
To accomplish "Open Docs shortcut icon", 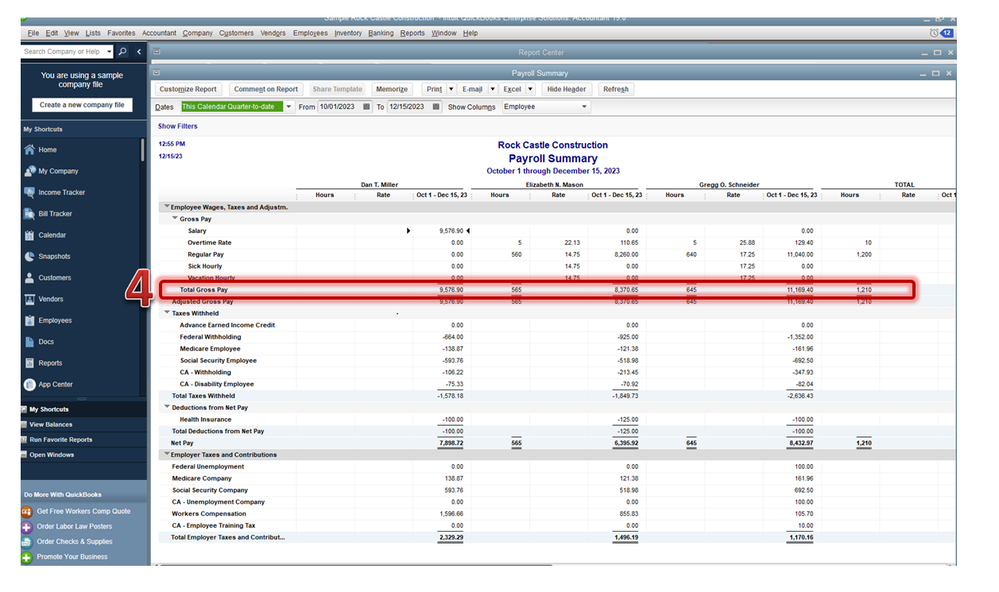I will [29, 342].
